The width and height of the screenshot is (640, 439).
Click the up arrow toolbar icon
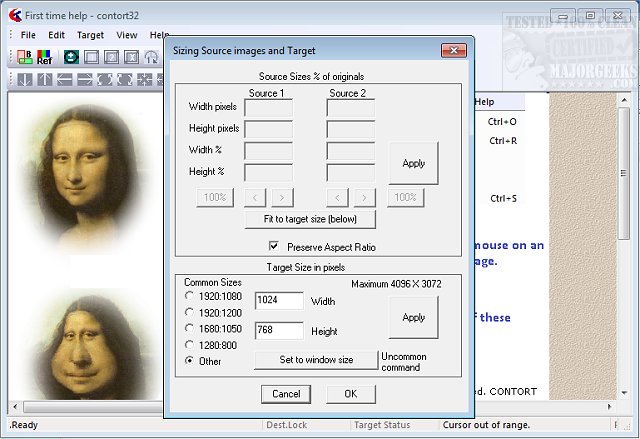pos(44,79)
